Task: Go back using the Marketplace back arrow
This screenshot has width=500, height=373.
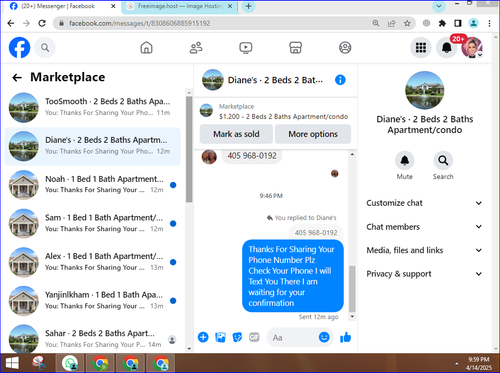Action: [x=17, y=78]
